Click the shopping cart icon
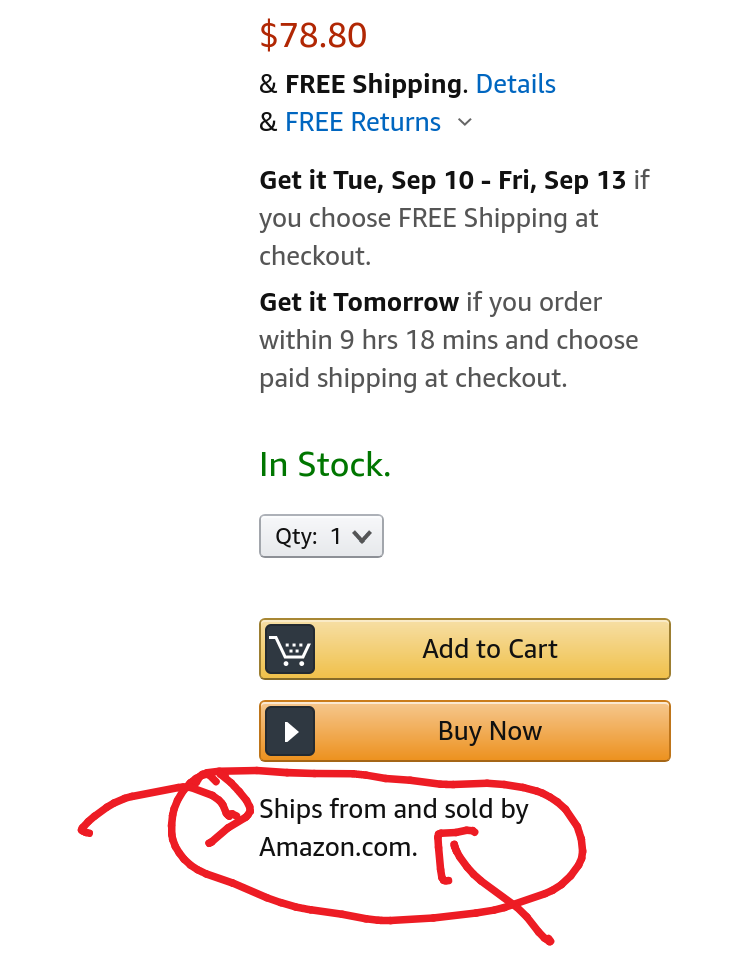The image size is (740, 976). pos(290,649)
